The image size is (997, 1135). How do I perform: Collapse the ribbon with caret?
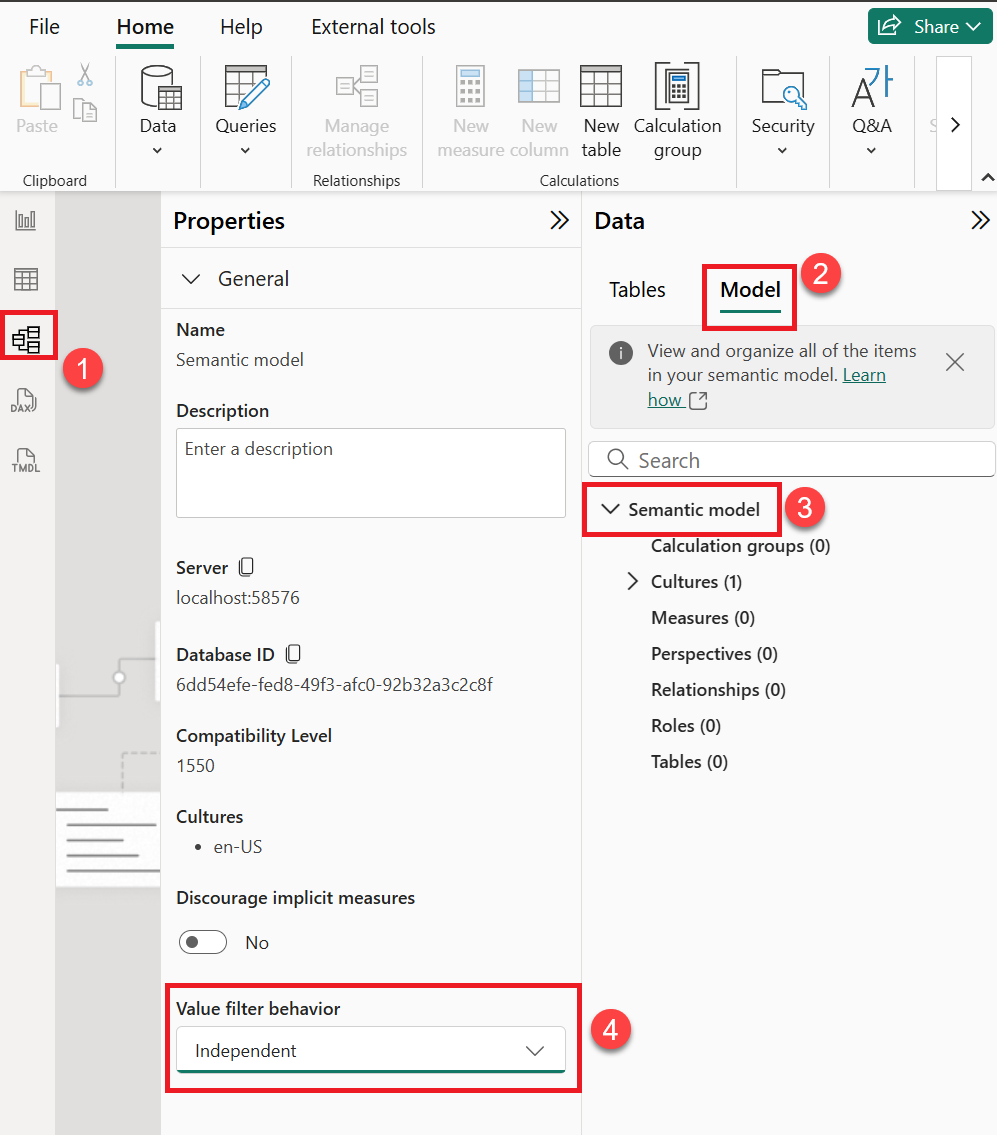pyautogui.click(x=988, y=177)
